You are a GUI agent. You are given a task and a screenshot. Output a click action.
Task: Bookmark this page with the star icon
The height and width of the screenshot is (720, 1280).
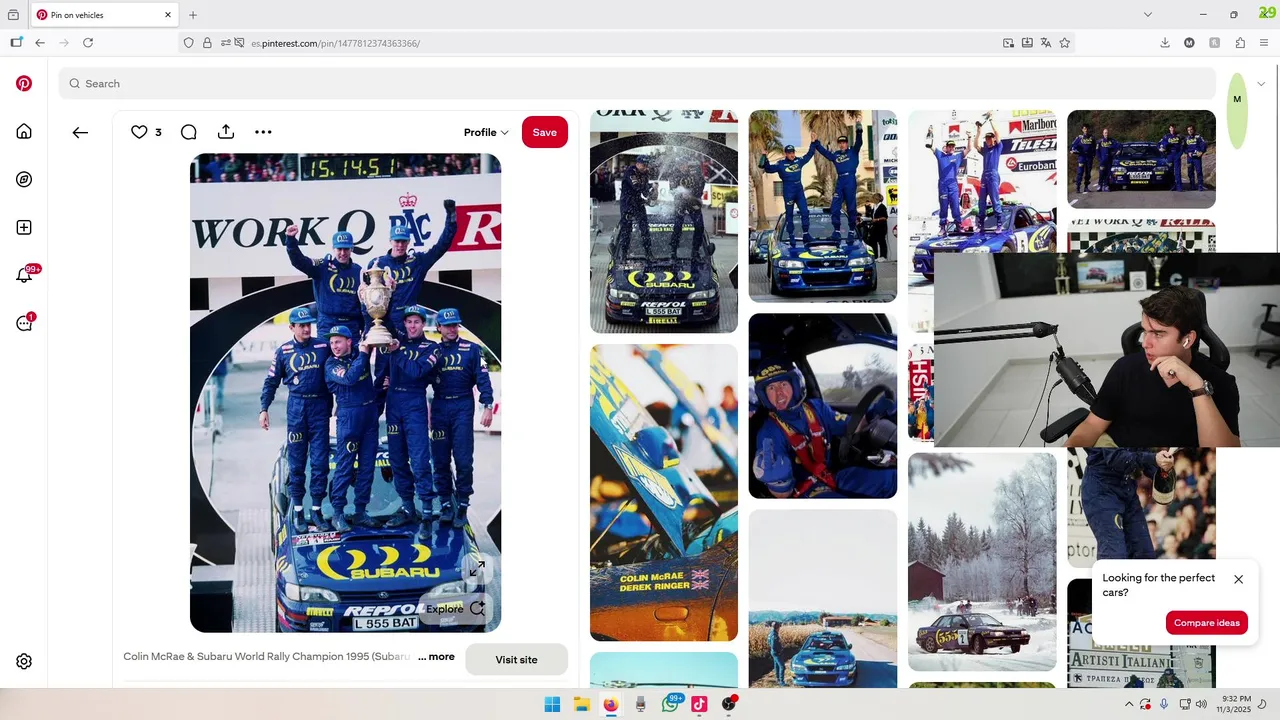[1065, 43]
